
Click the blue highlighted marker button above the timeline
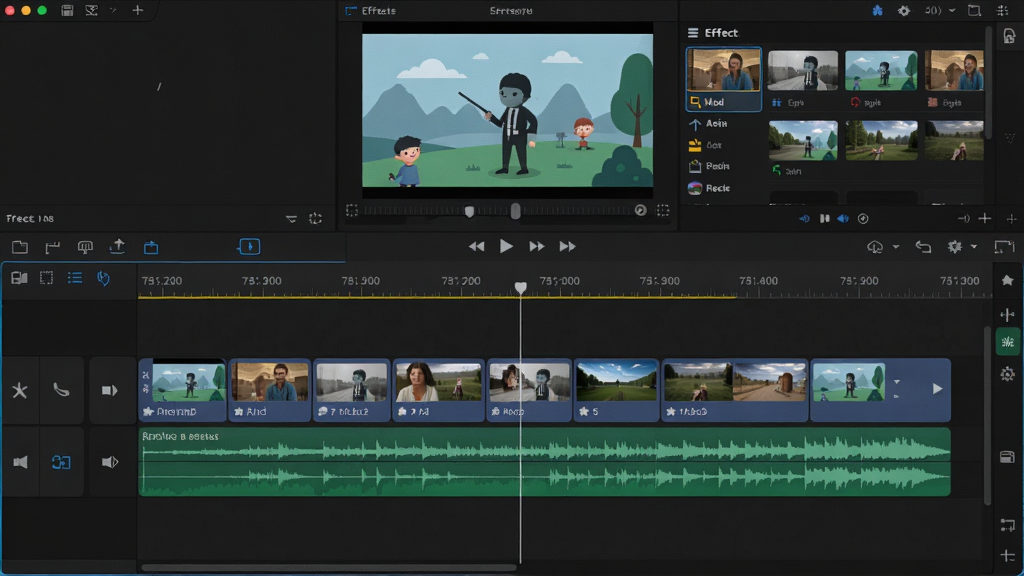coord(249,246)
